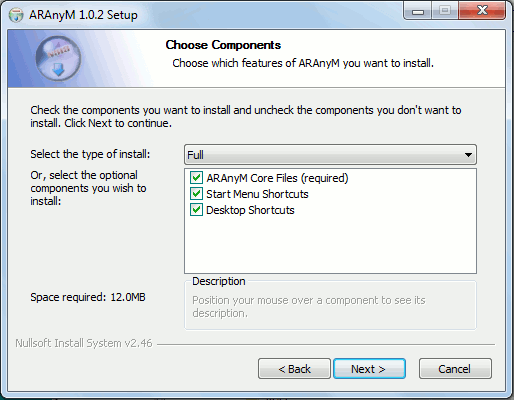Minimize the setup window
This screenshot has height=400, width=514.
click(418, 11)
